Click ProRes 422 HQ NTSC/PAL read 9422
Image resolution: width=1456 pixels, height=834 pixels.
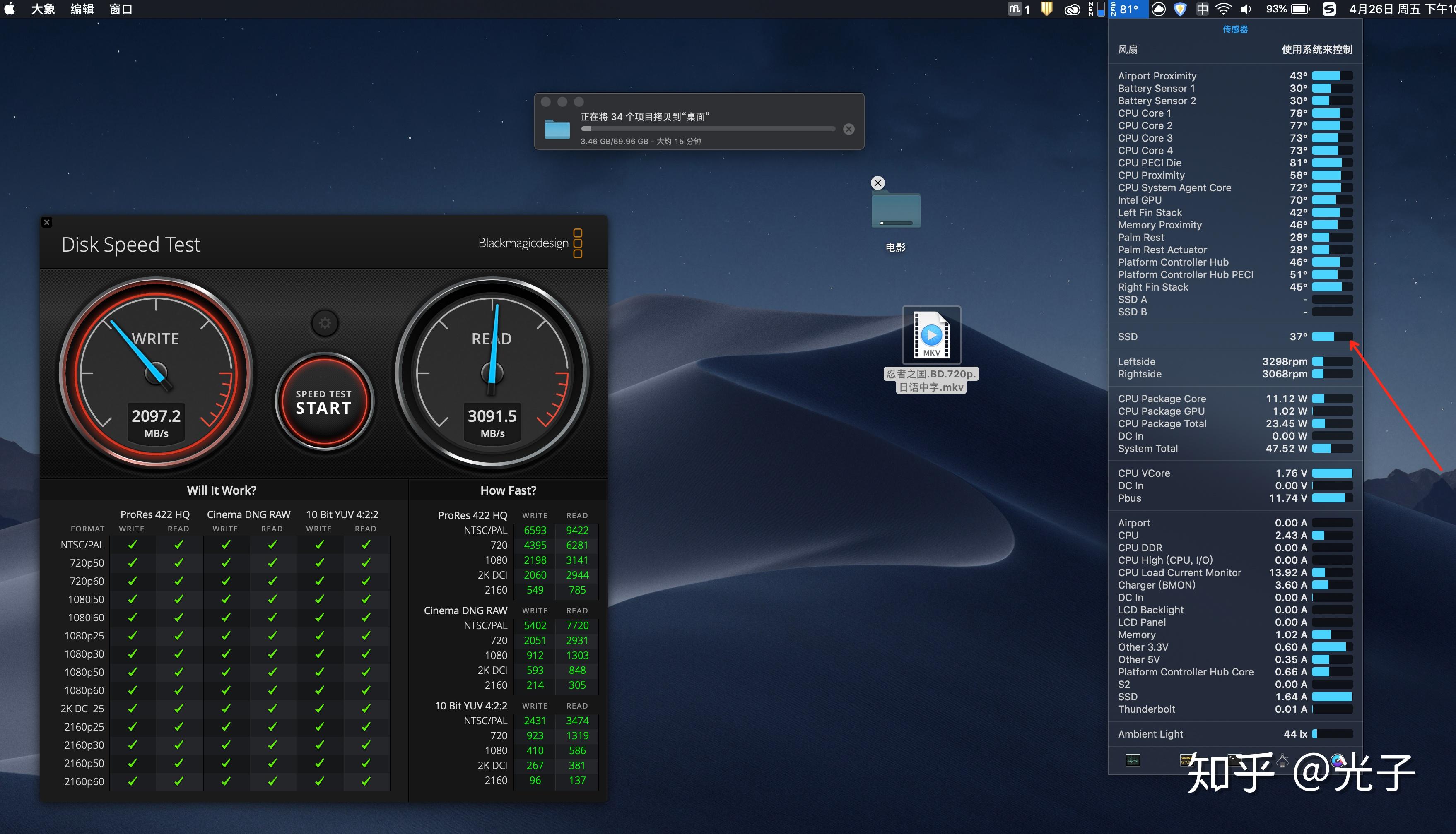pos(577,531)
